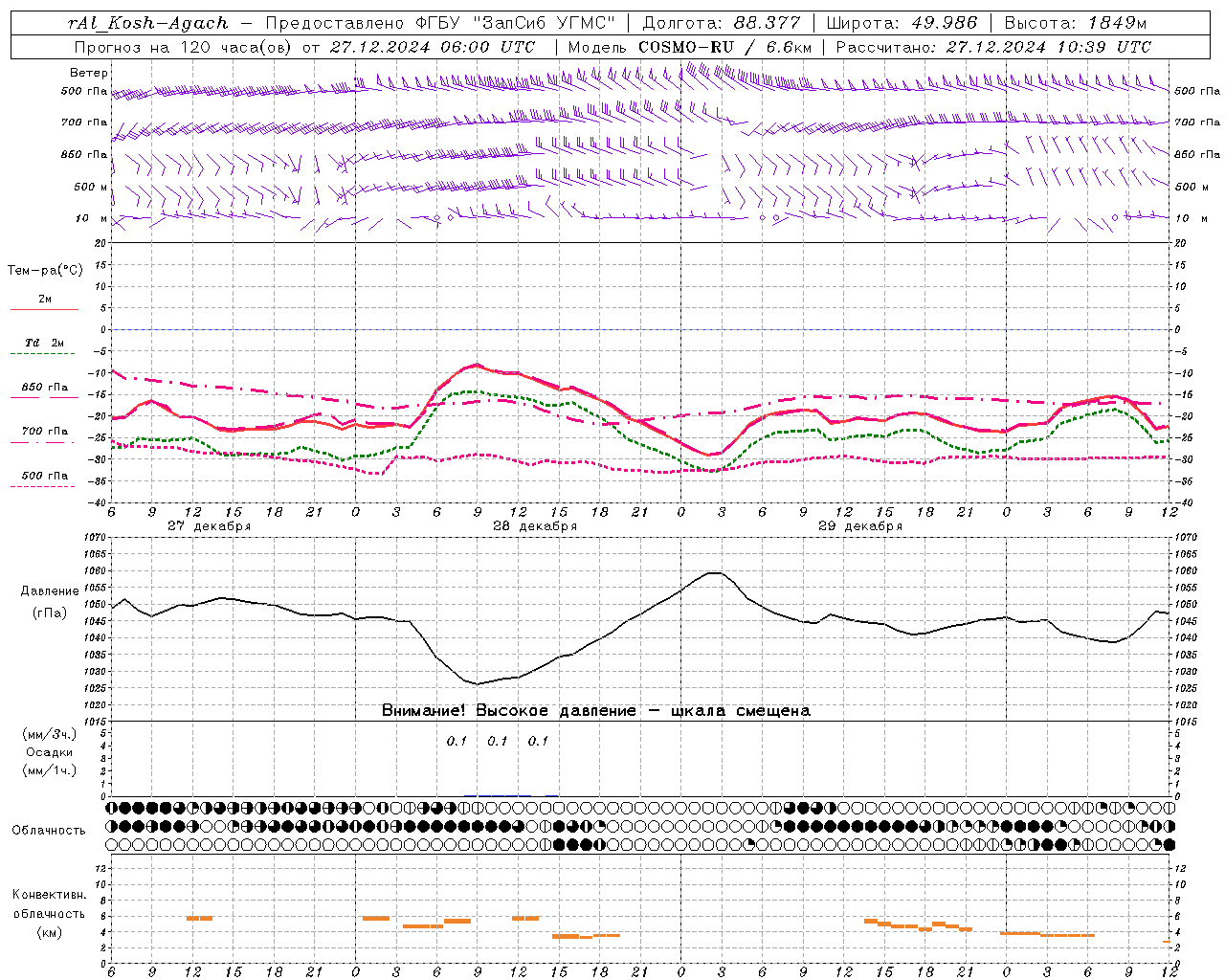Select the longitude value Долгота: 88.377
The height and width of the screenshot is (980, 1225).
coord(721,23)
